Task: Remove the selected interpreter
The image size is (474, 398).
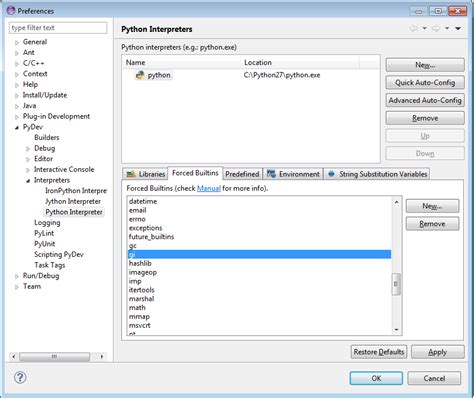Action: click(425, 118)
